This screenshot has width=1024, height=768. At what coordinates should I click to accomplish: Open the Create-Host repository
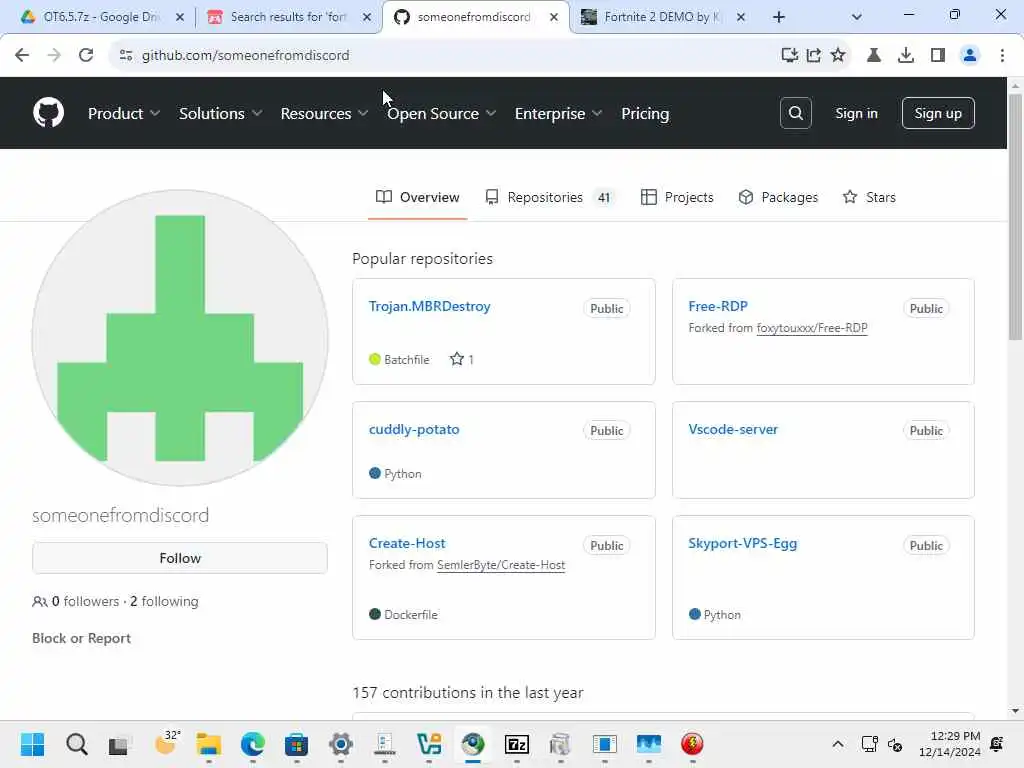407,543
